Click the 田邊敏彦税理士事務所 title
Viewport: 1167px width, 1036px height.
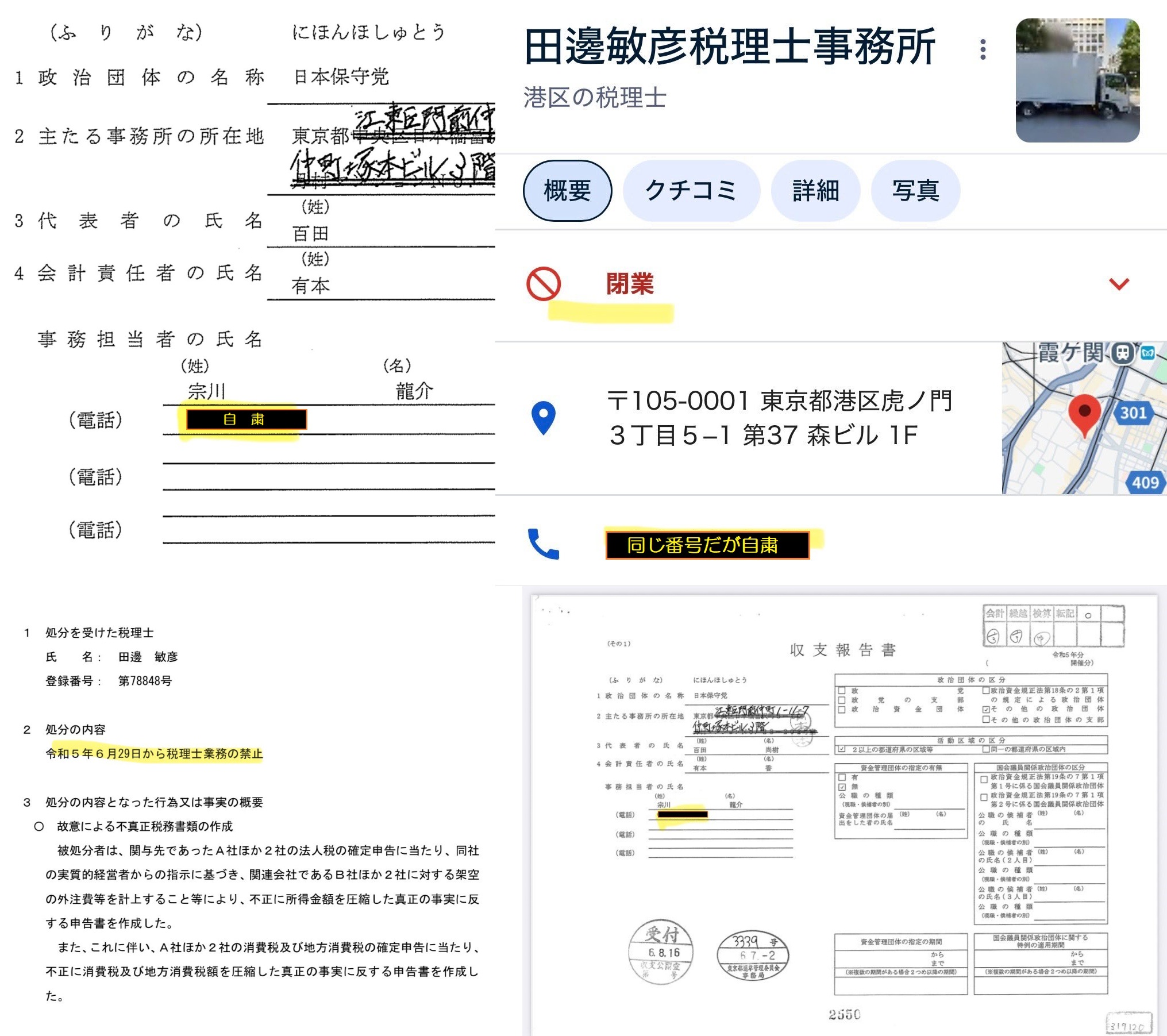[x=729, y=47]
